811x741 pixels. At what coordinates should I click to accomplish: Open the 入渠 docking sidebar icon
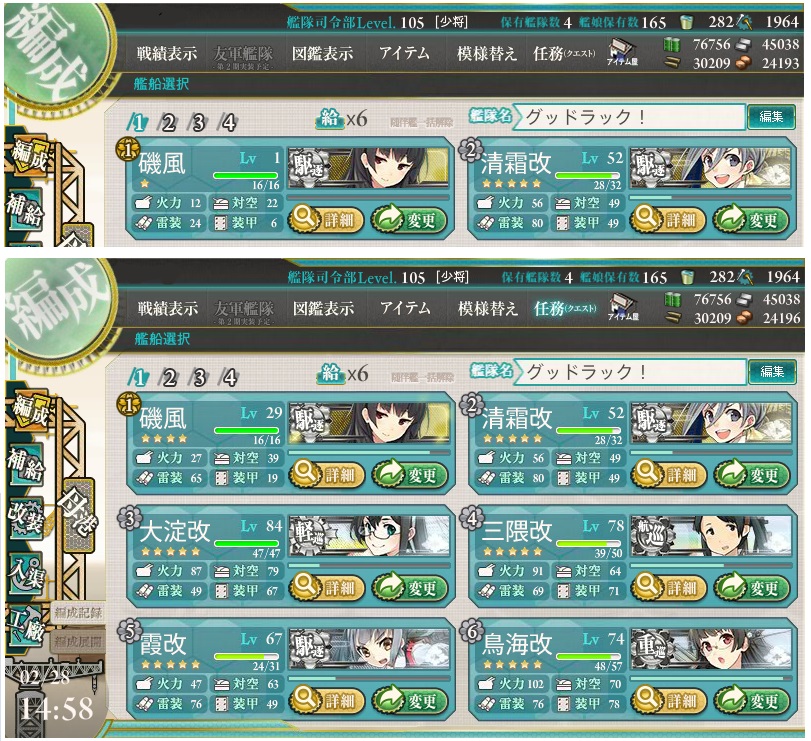click(25, 572)
